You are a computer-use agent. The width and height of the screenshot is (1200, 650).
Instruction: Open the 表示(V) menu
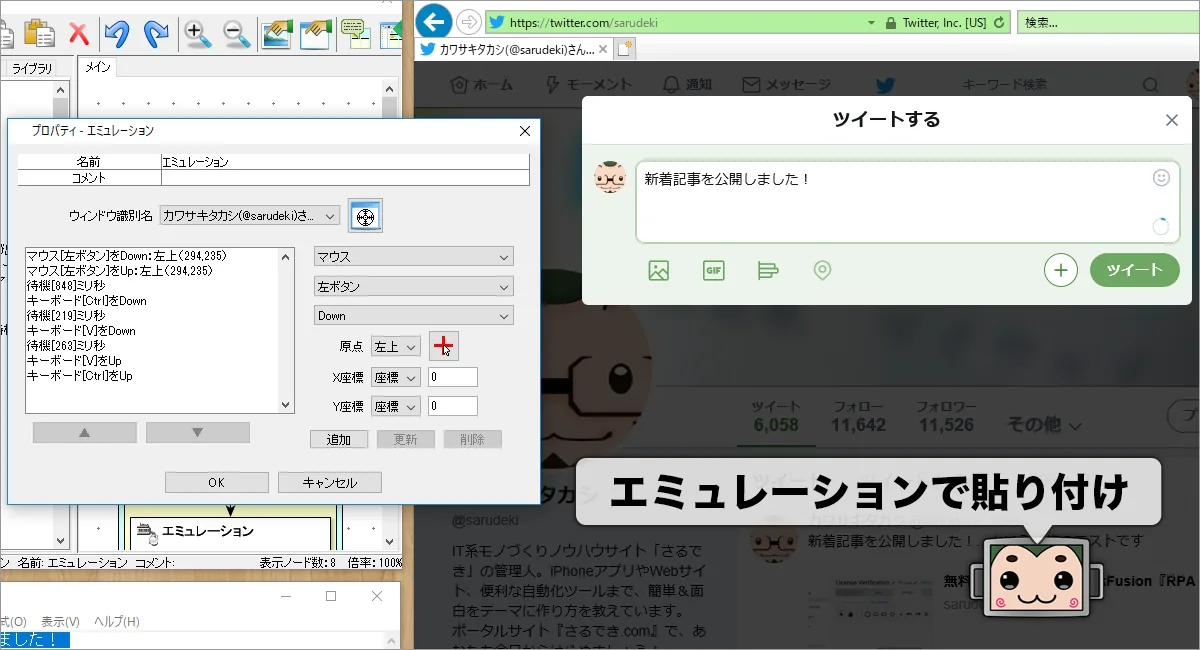tap(60, 622)
